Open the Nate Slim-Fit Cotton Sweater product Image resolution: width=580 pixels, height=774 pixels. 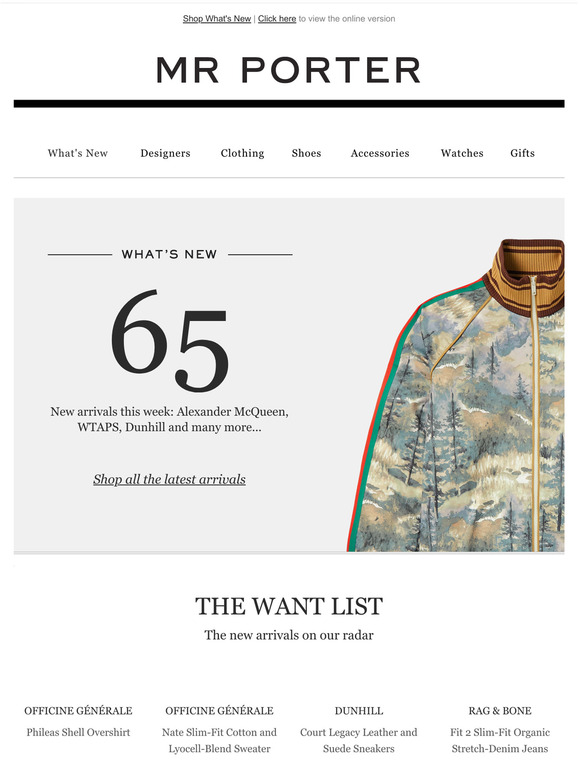219,740
